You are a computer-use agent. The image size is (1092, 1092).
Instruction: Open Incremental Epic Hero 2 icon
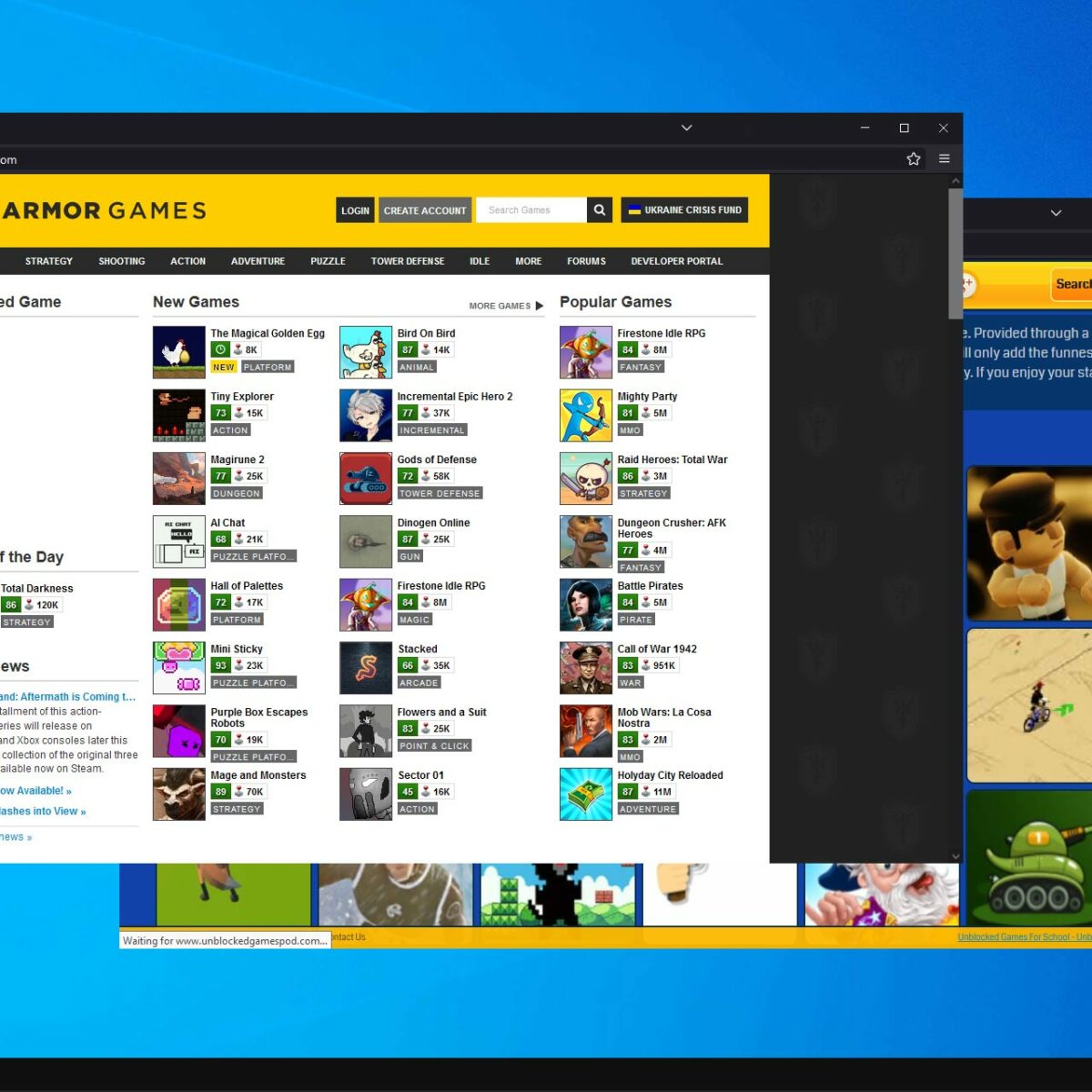coord(366,415)
